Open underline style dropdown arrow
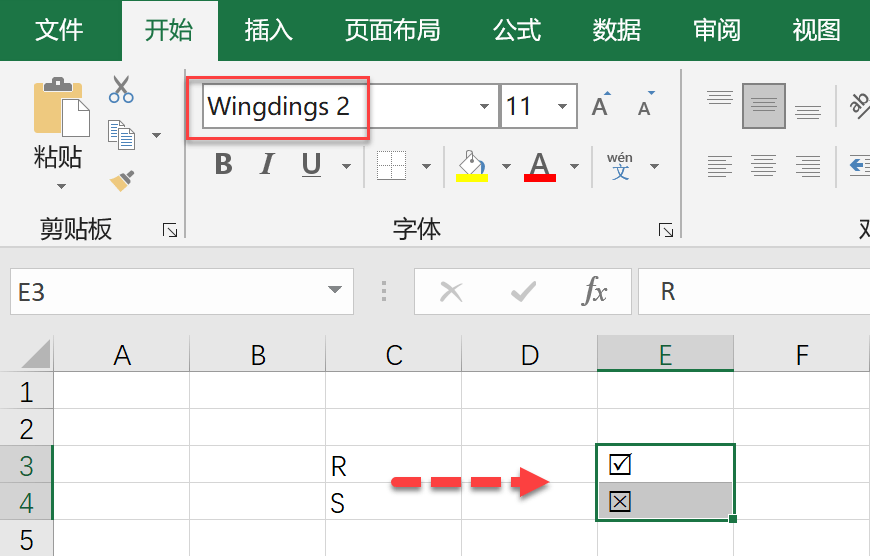The width and height of the screenshot is (870, 556). (347, 166)
